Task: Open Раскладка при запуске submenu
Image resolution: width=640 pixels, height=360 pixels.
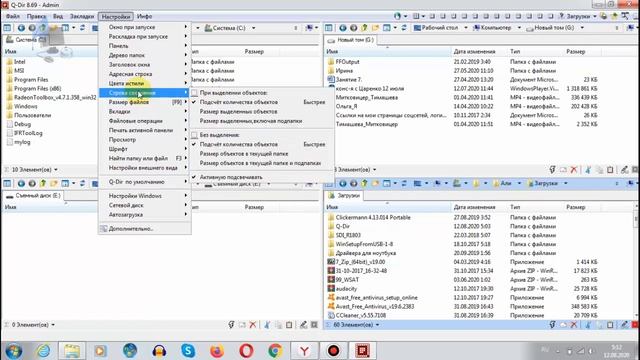Action: pos(144,36)
